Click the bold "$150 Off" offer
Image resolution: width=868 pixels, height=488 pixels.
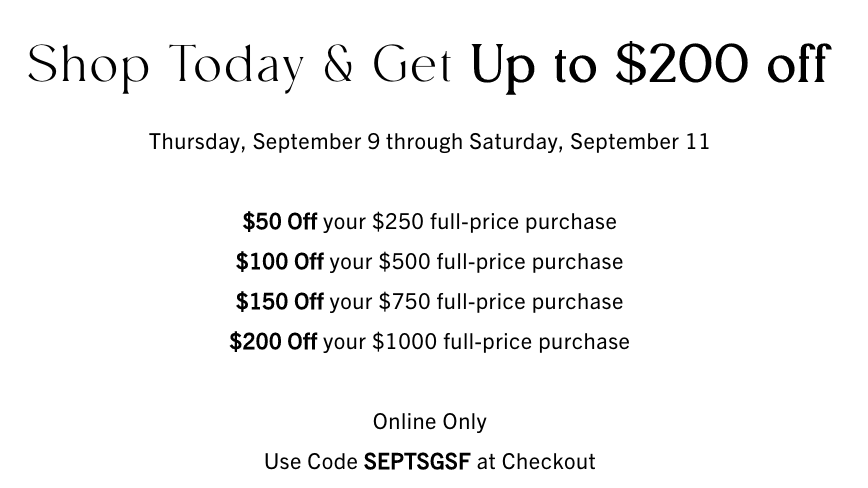[x=280, y=302]
